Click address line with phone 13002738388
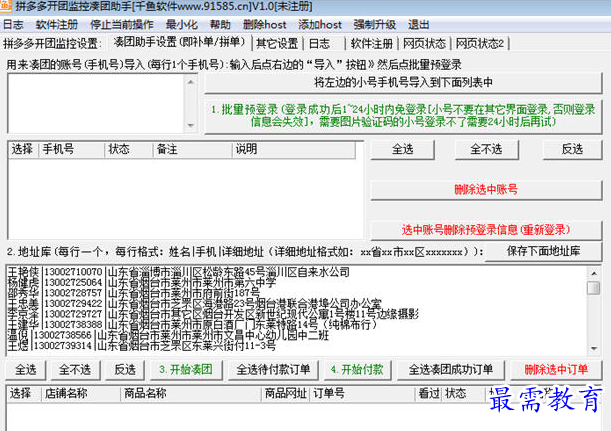 tap(192, 324)
